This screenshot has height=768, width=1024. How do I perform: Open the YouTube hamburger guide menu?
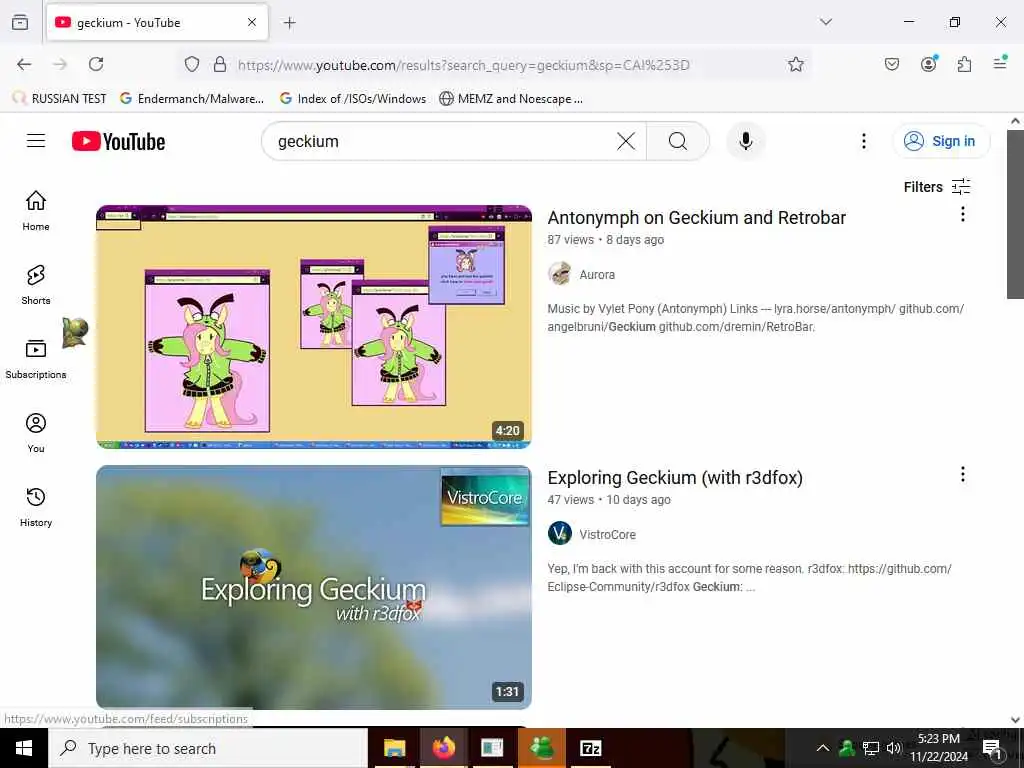tap(36, 141)
